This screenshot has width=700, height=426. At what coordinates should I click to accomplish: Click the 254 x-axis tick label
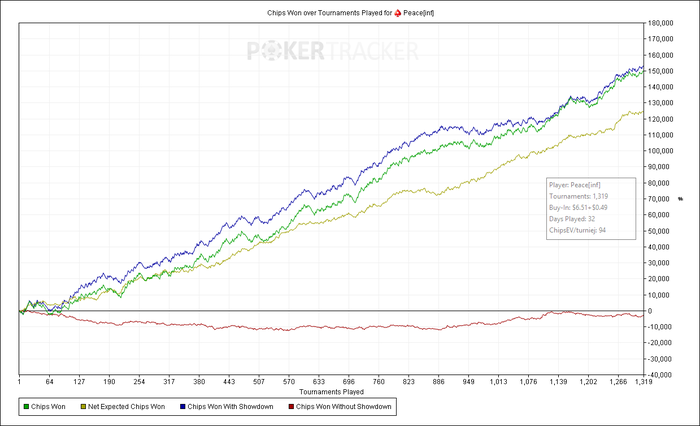point(139,382)
